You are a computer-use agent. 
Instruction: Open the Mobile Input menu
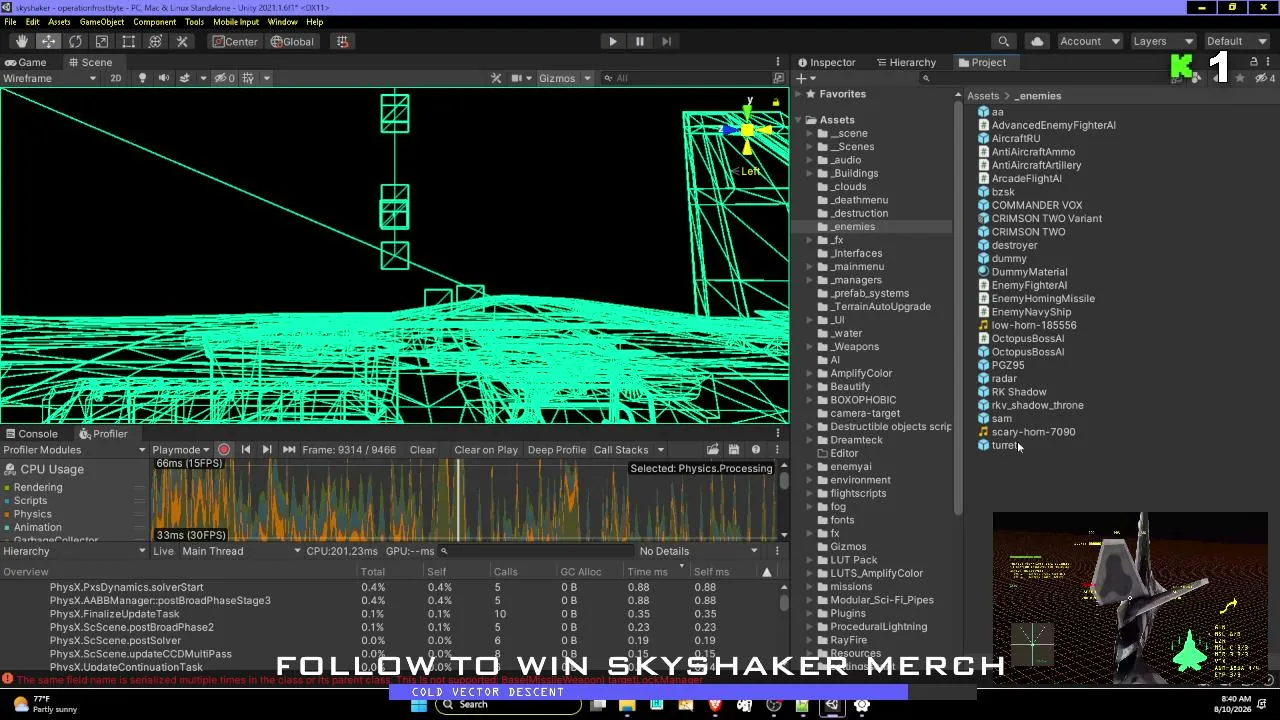(236, 22)
